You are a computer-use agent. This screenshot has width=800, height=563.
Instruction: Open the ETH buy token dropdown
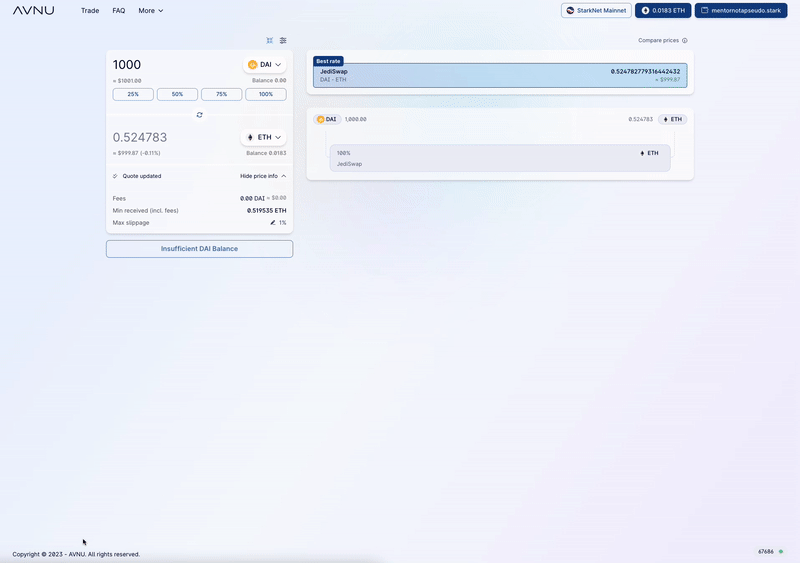(x=263, y=137)
